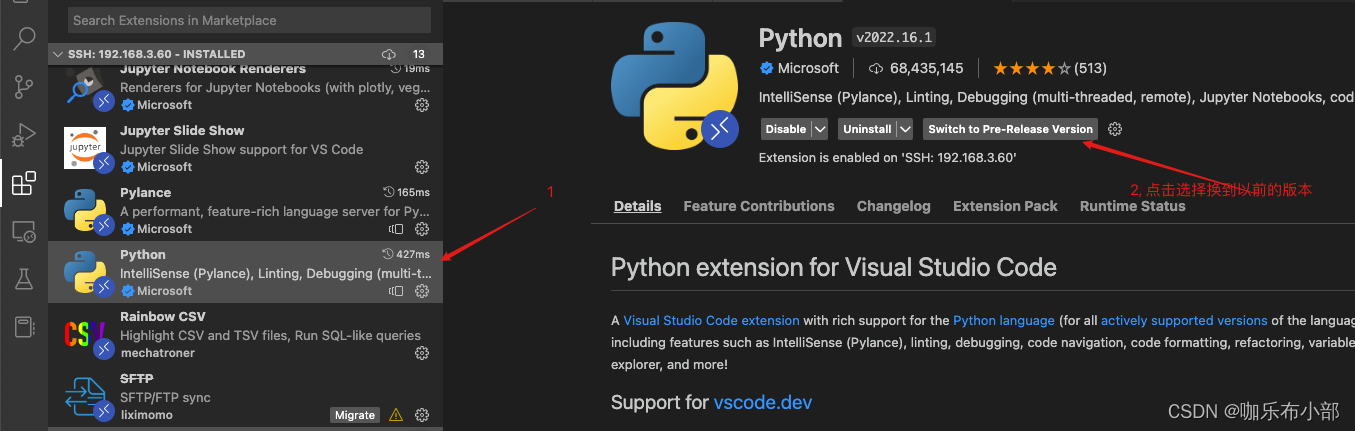Open the Source Control view

click(23, 87)
